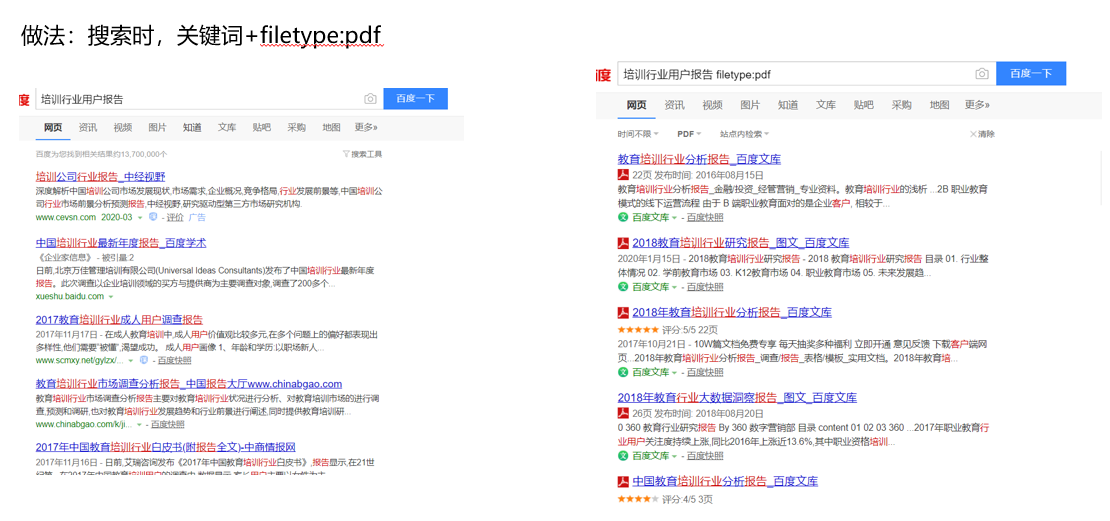Image resolution: width=1110 pixels, height=521 pixels.
Task: Click camera icon in the search box without filetype
Action: click(x=370, y=99)
